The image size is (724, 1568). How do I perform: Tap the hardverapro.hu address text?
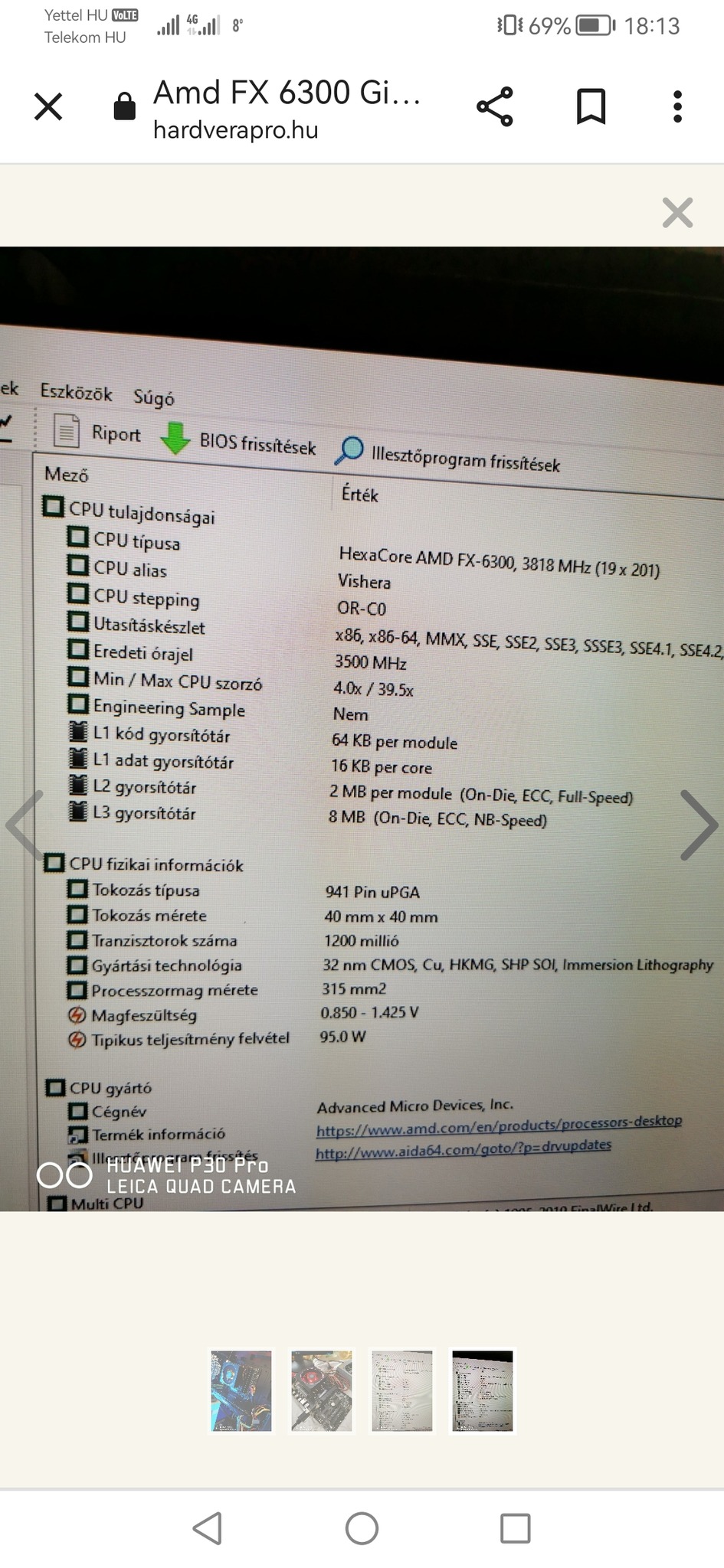235,130
